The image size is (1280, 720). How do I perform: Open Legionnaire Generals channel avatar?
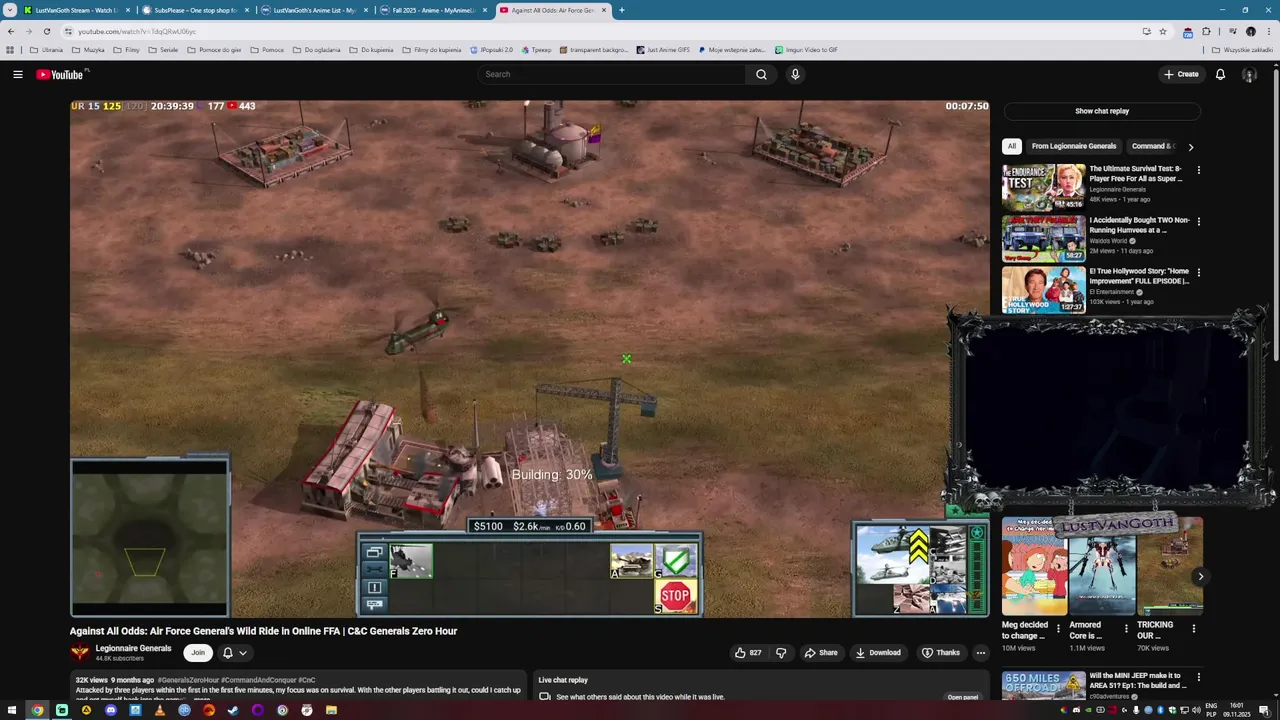click(x=79, y=653)
